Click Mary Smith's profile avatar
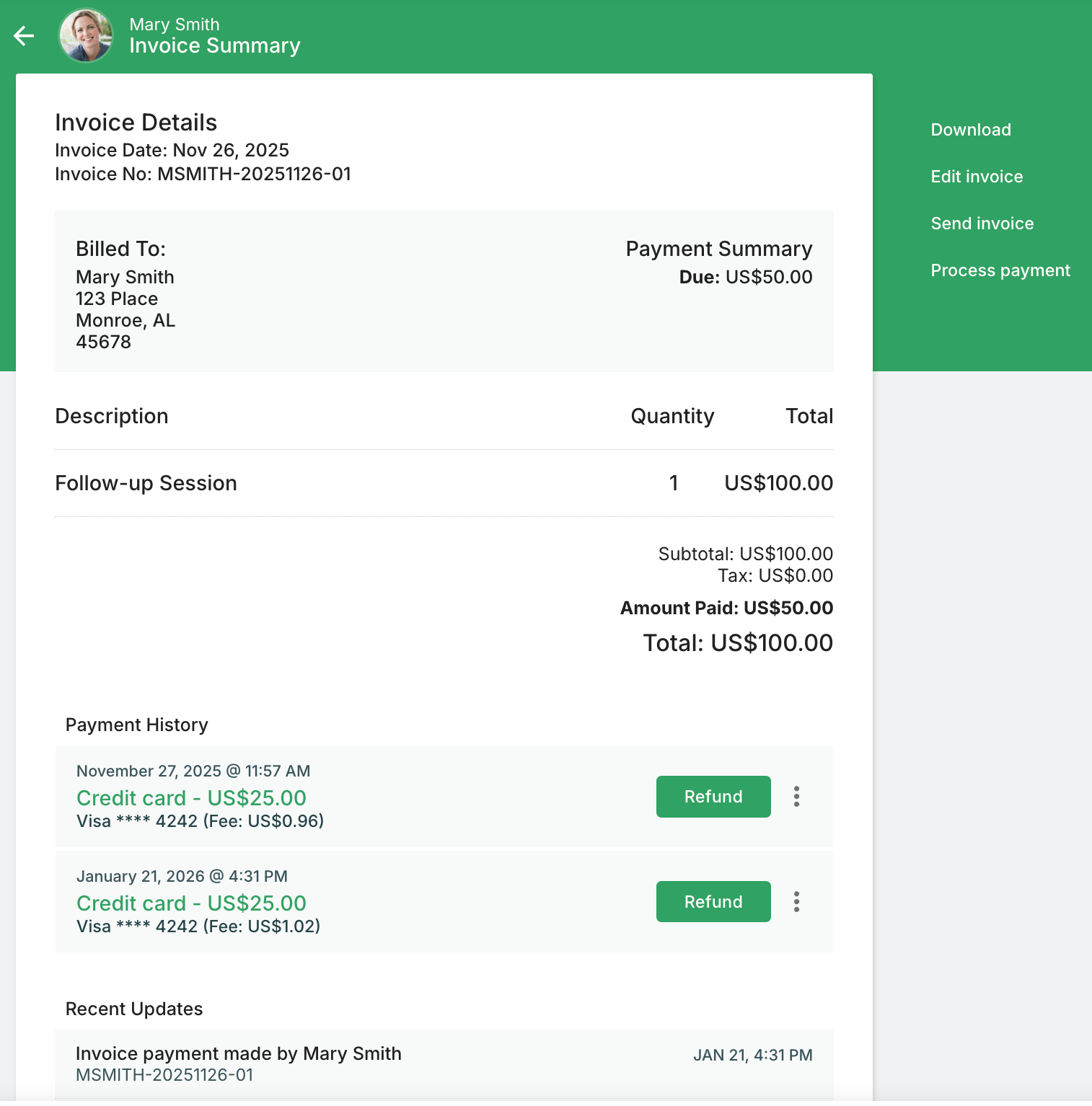 point(86,35)
